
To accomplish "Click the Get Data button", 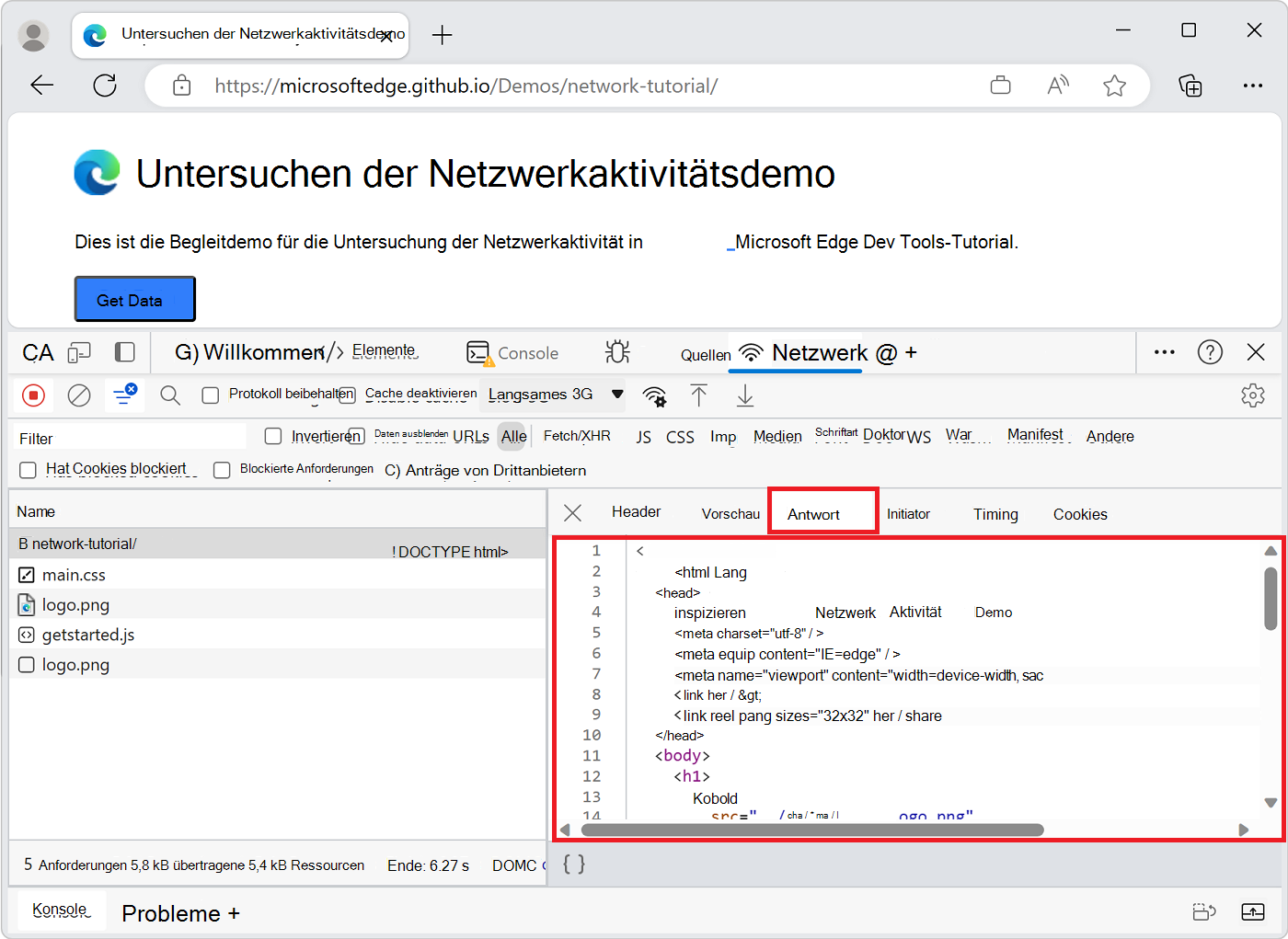I will 134,300.
